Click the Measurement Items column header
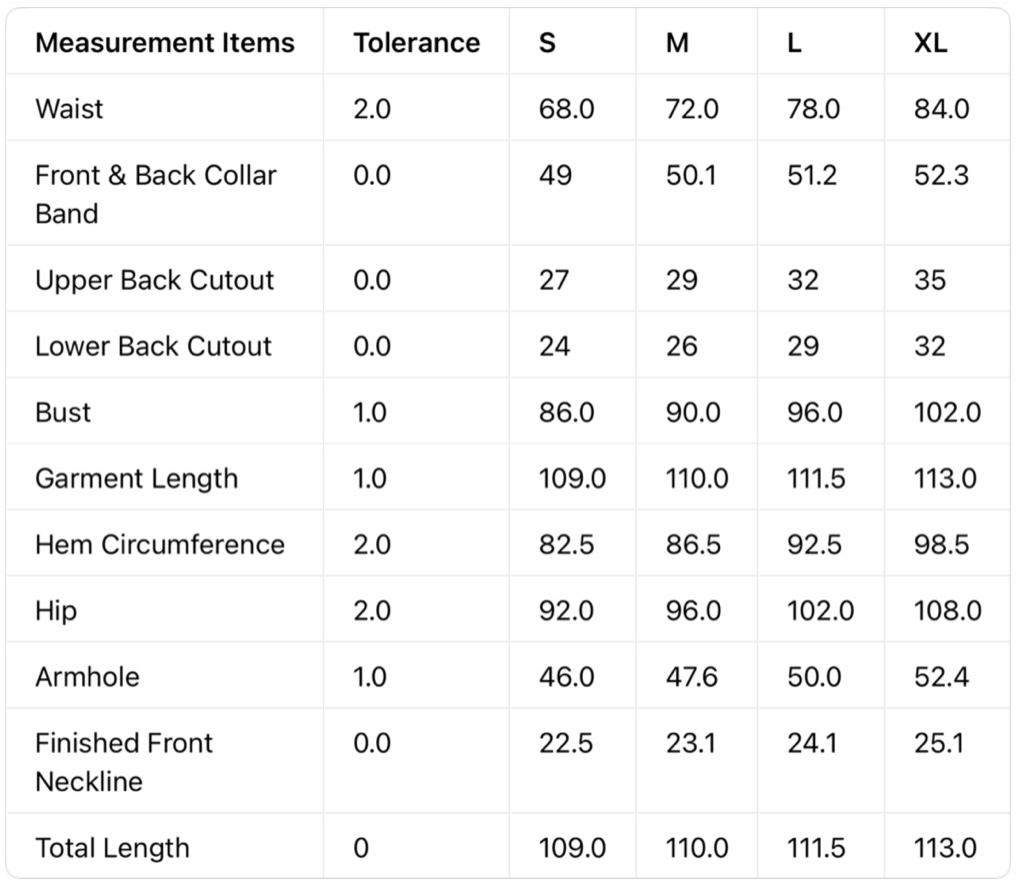This screenshot has width=1016, height=884. [x=165, y=43]
